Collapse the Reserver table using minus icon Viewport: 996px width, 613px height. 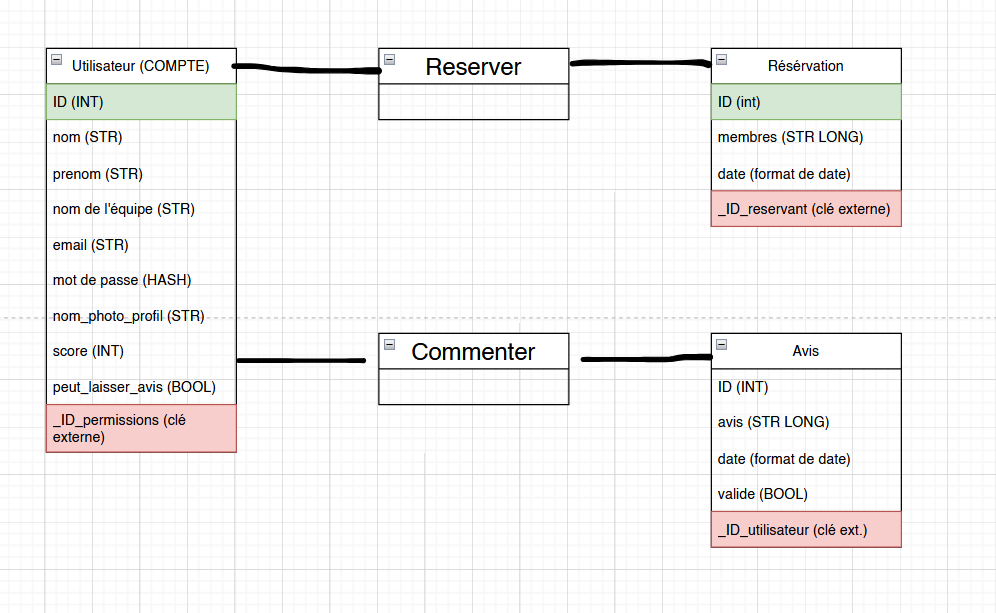[x=389, y=60]
